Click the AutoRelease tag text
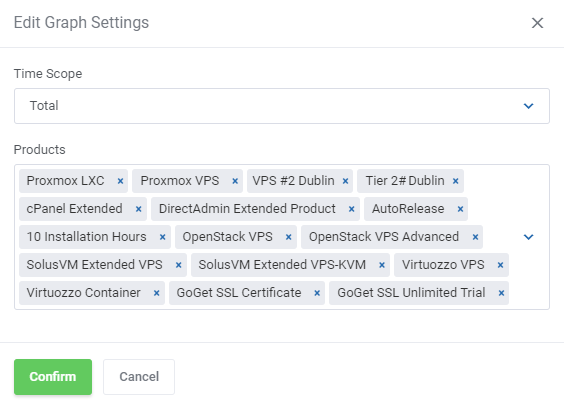The image size is (564, 409). pos(408,209)
